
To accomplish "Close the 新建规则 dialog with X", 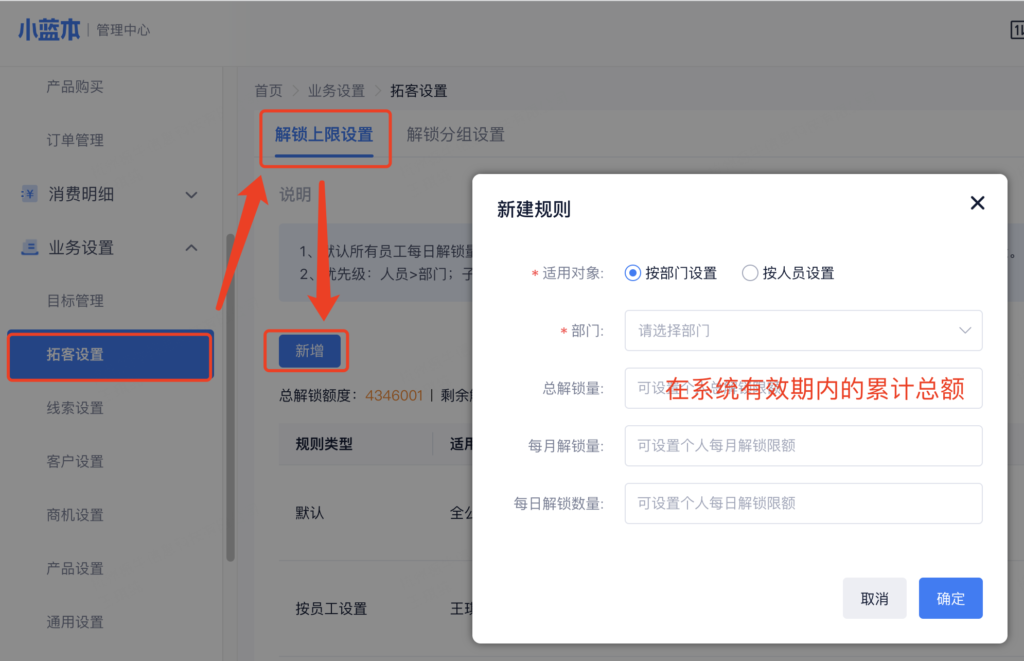I will point(977,203).
